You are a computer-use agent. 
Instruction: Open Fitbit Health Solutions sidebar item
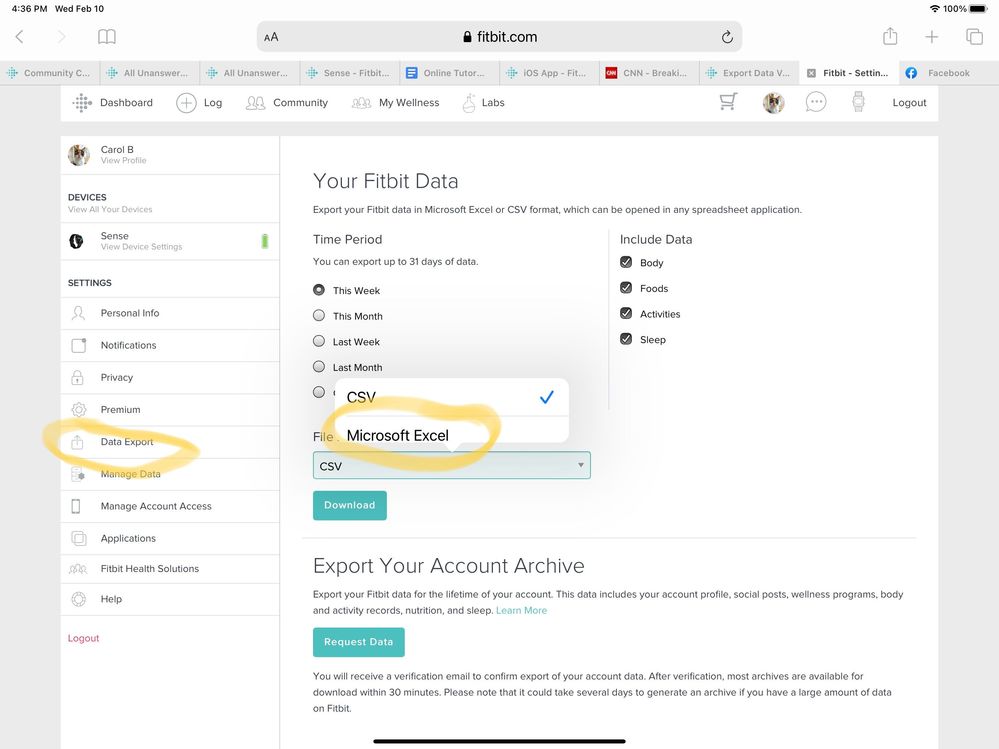170,569
